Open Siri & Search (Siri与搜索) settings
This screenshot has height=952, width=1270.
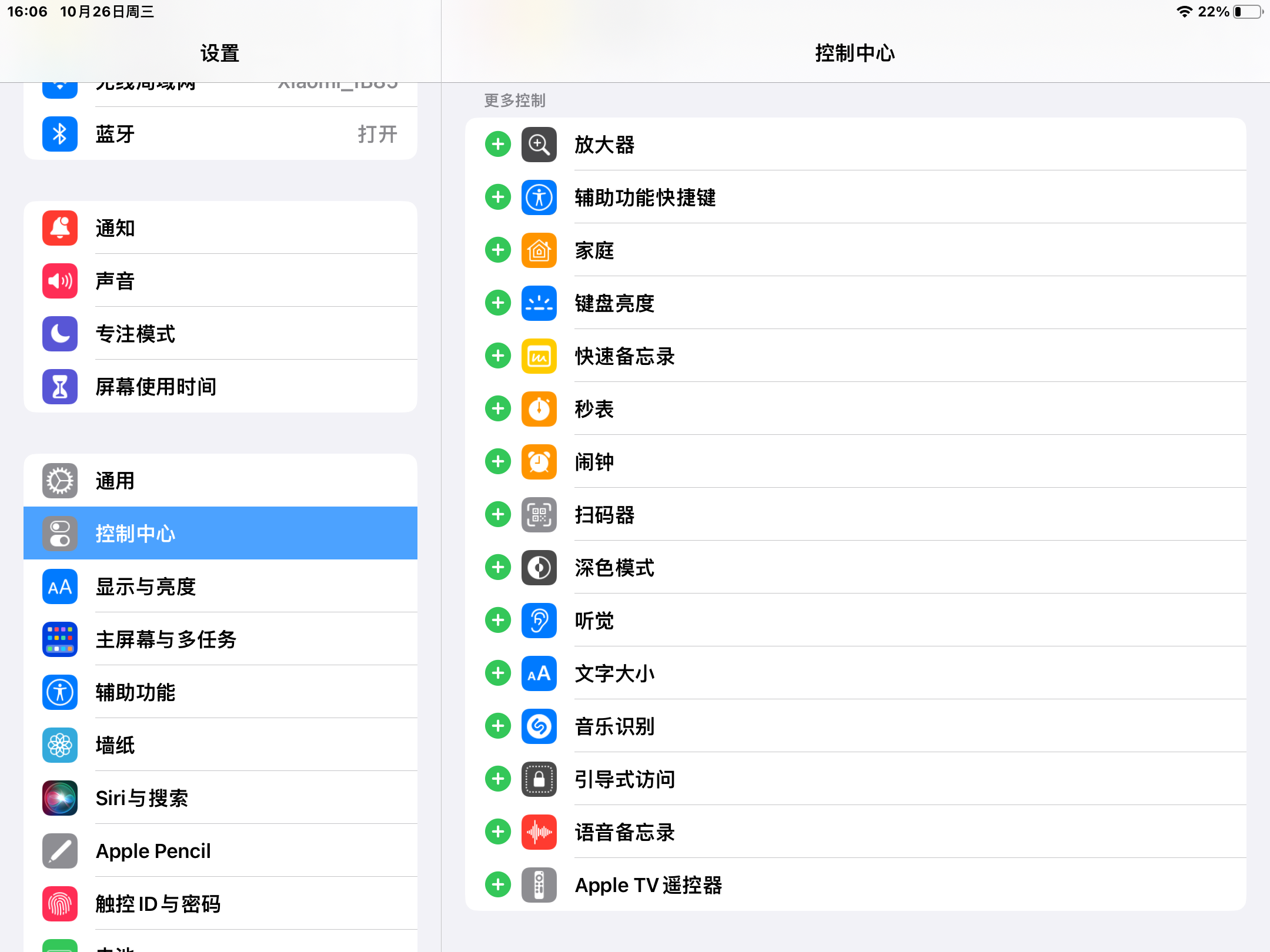click(x=220, y=798)
